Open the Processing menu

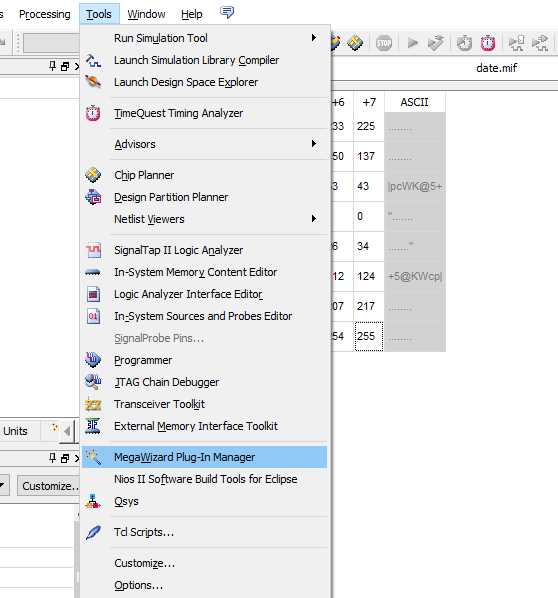45,14
